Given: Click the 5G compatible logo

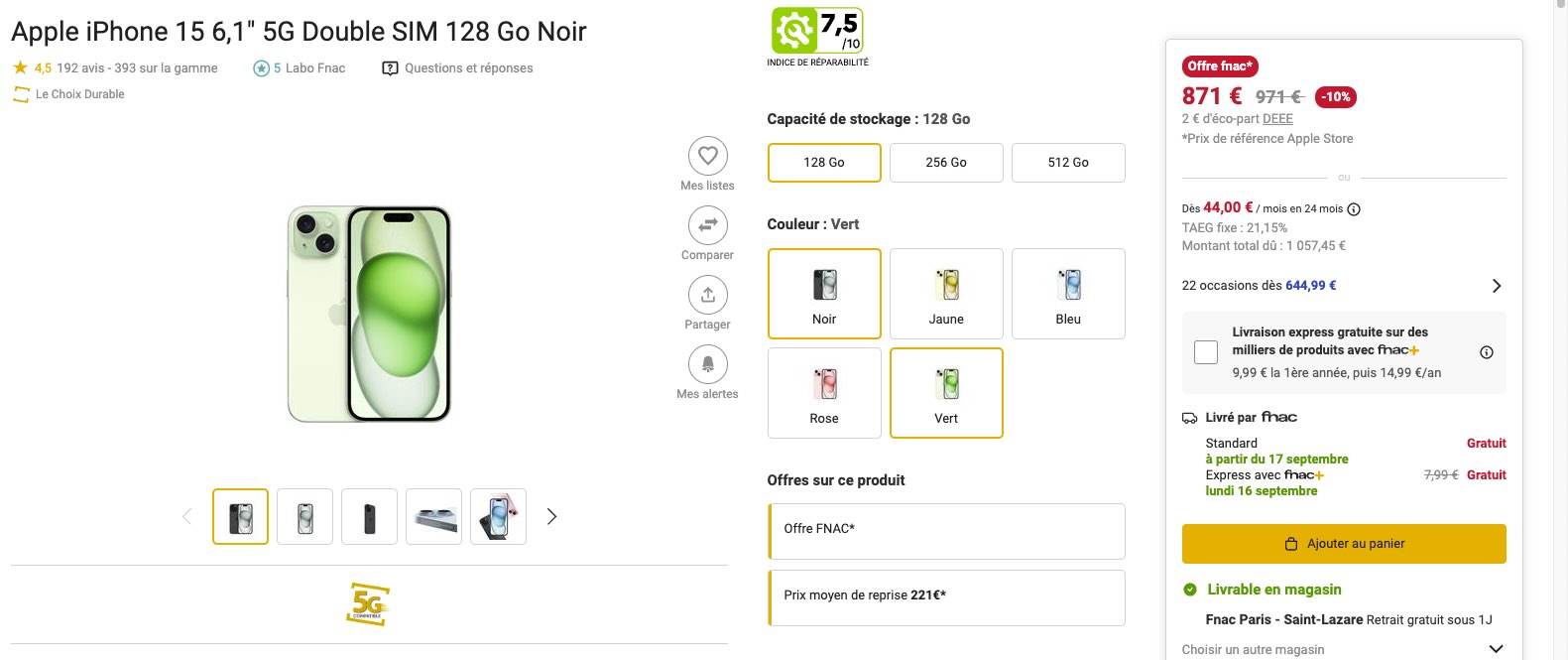Looking at the screenshot, I should (368, 602).
